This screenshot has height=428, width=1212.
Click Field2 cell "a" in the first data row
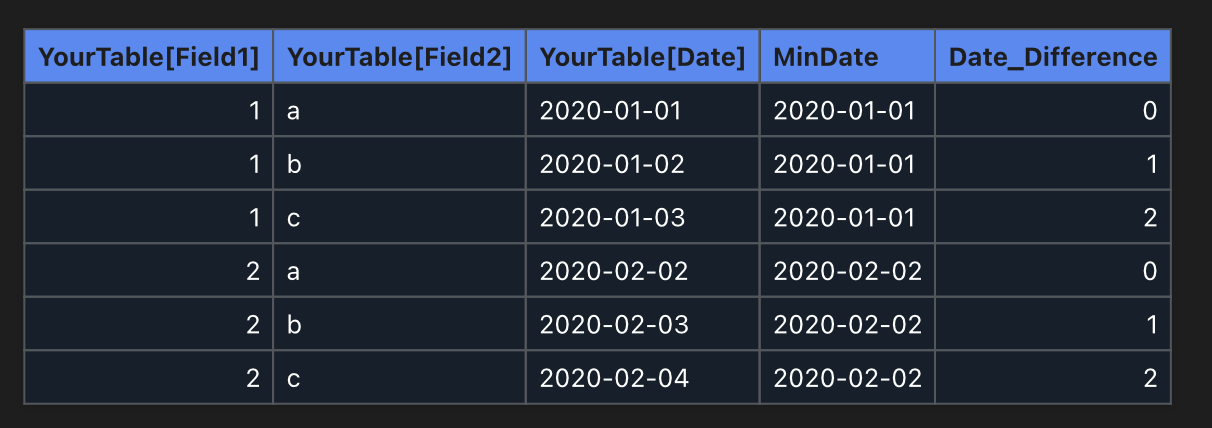point(293,110)
